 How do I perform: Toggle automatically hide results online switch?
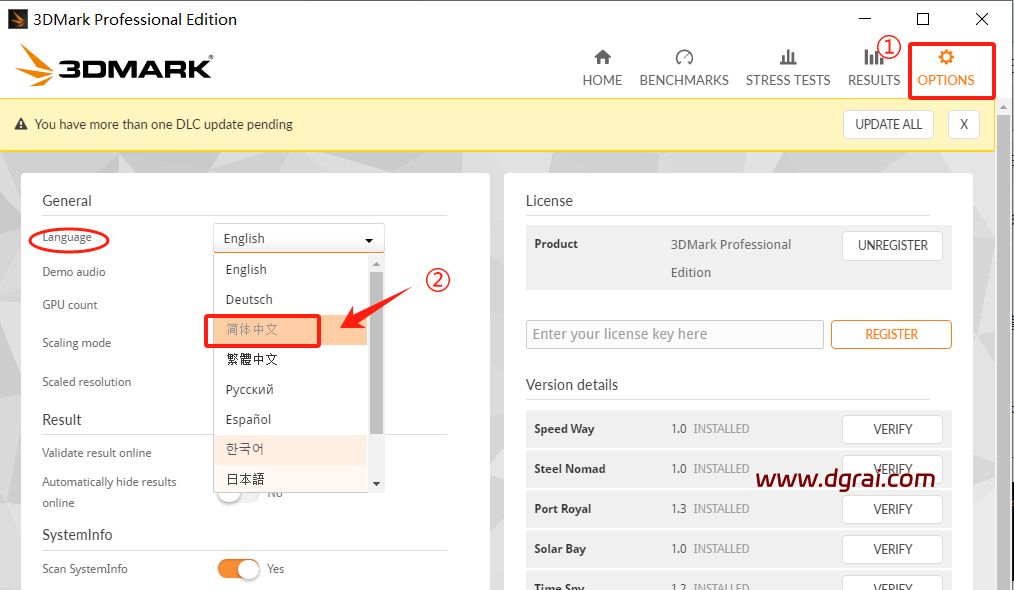click(x=237, y=492)
